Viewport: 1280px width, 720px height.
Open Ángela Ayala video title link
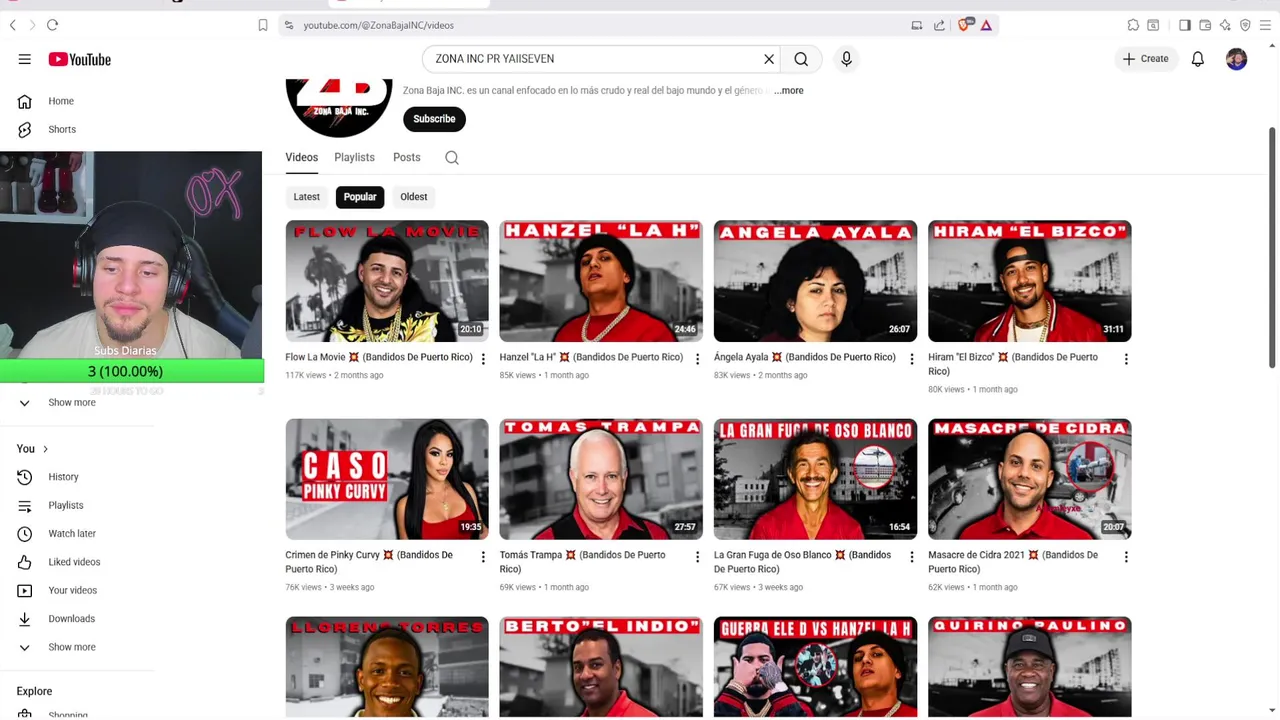point(805,357)
